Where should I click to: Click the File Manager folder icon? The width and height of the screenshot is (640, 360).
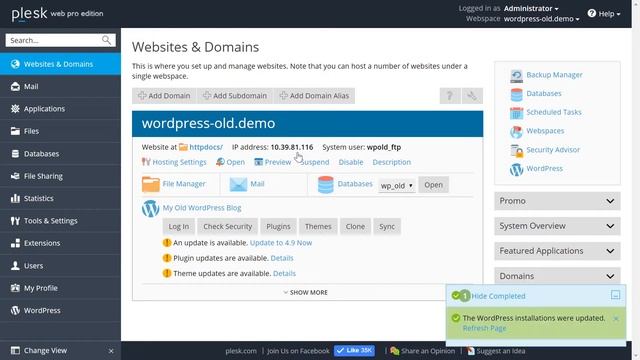coord(151,184)
